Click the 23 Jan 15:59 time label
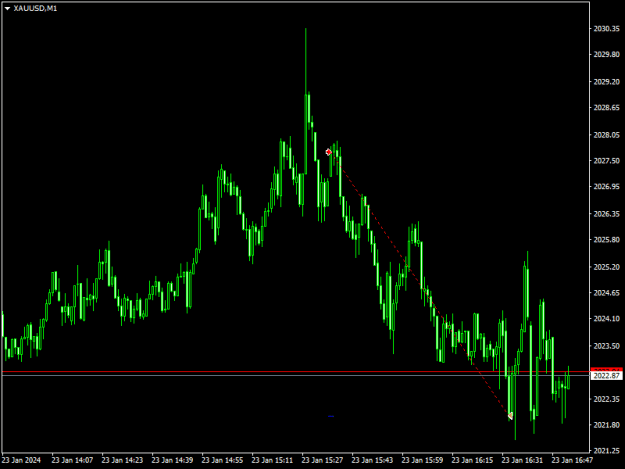 [423, 460]
